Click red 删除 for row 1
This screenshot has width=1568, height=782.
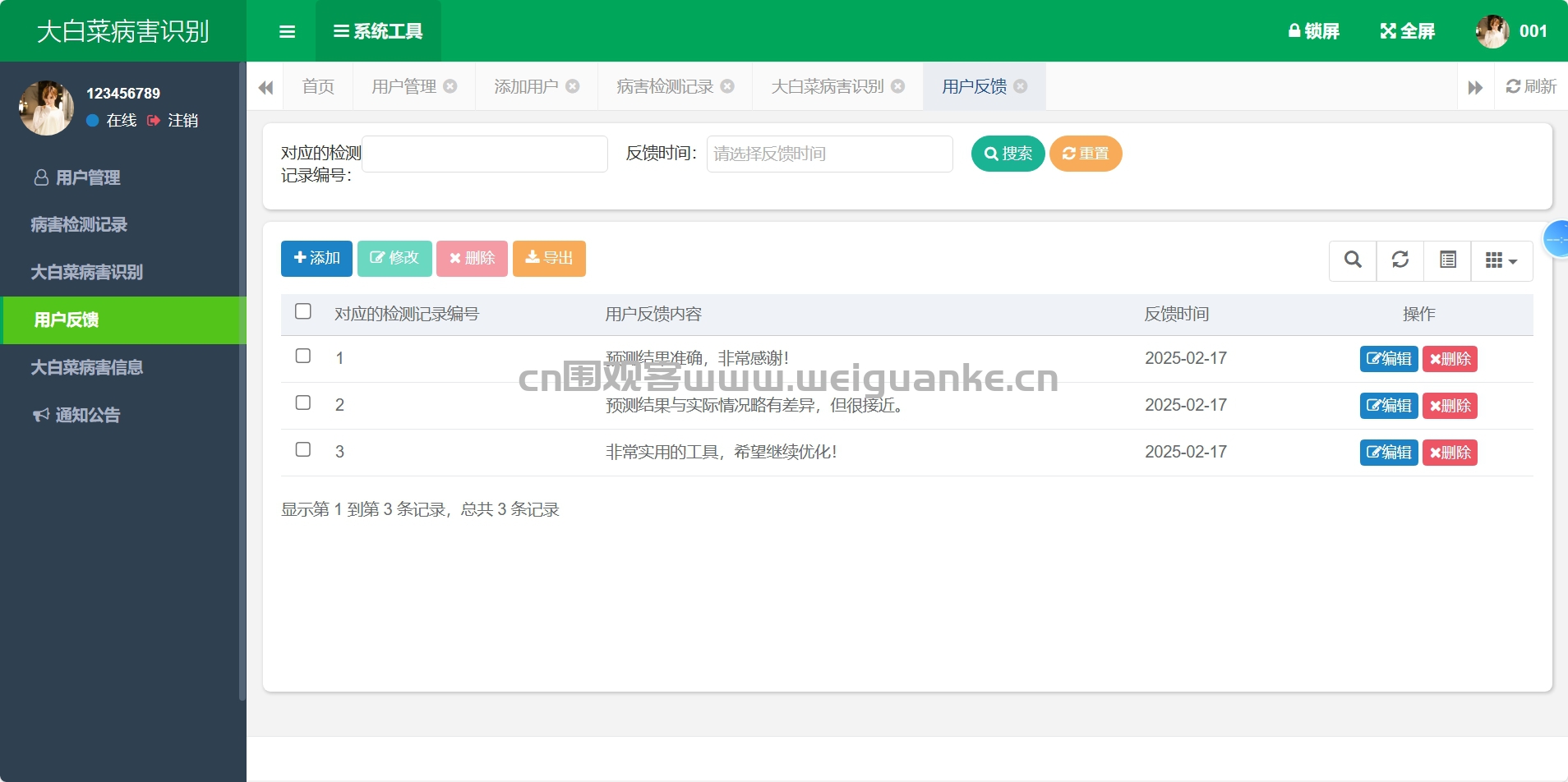pyautogui.click(x=1450, y=359)
